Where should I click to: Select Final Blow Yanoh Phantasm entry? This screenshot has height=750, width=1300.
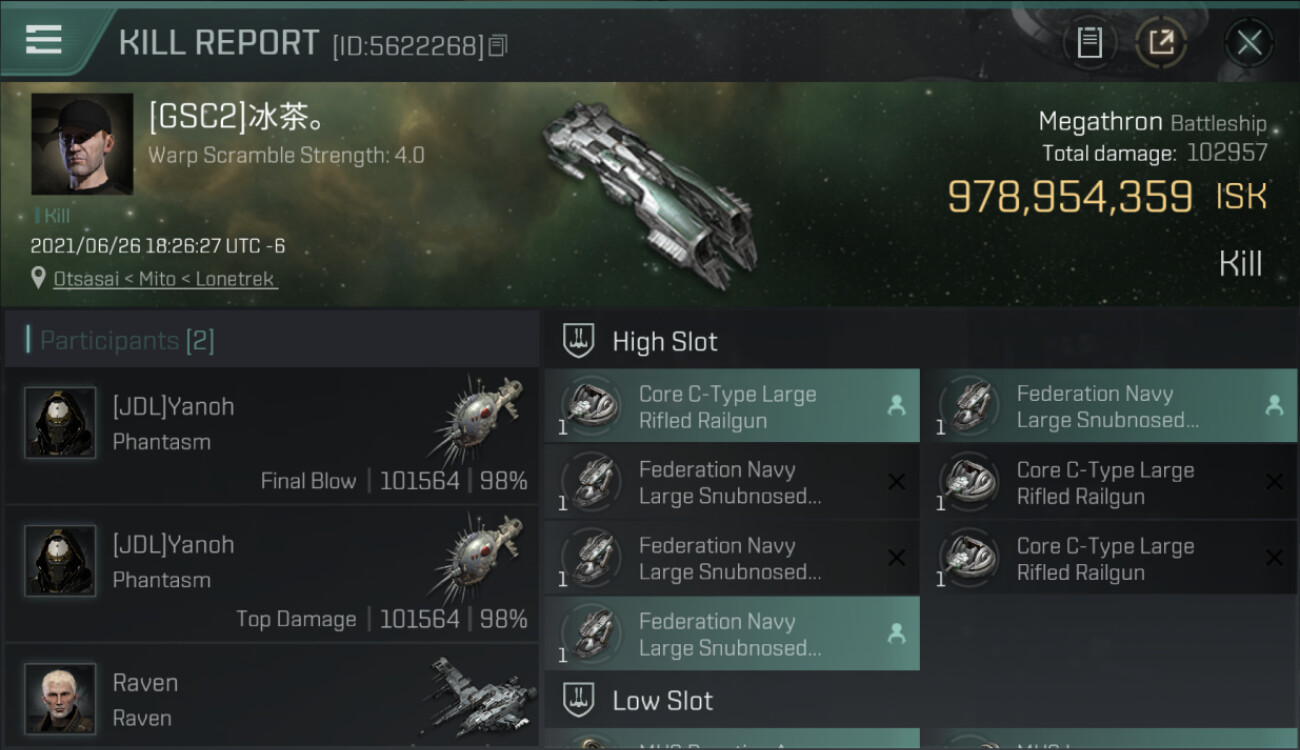(x=272, y=436)
